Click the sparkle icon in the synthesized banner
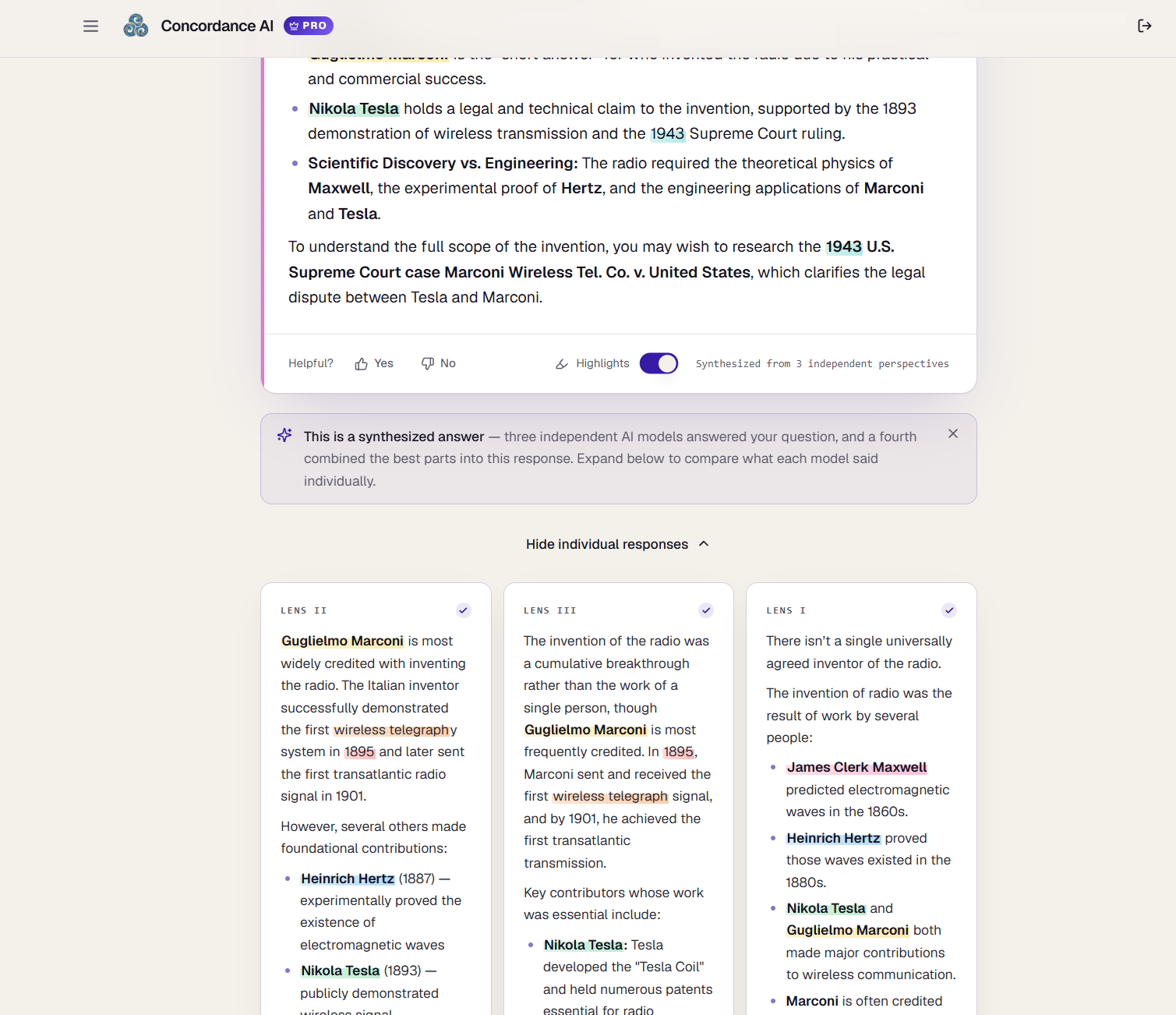Screen dimensions: 1176x1015 284,435
